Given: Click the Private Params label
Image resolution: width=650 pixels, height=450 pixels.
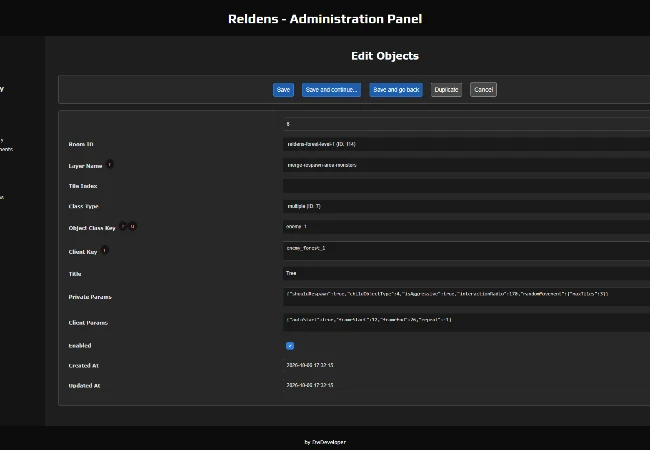Looking at the screenshot, I should pyautogui.click(x=90, y=297).
